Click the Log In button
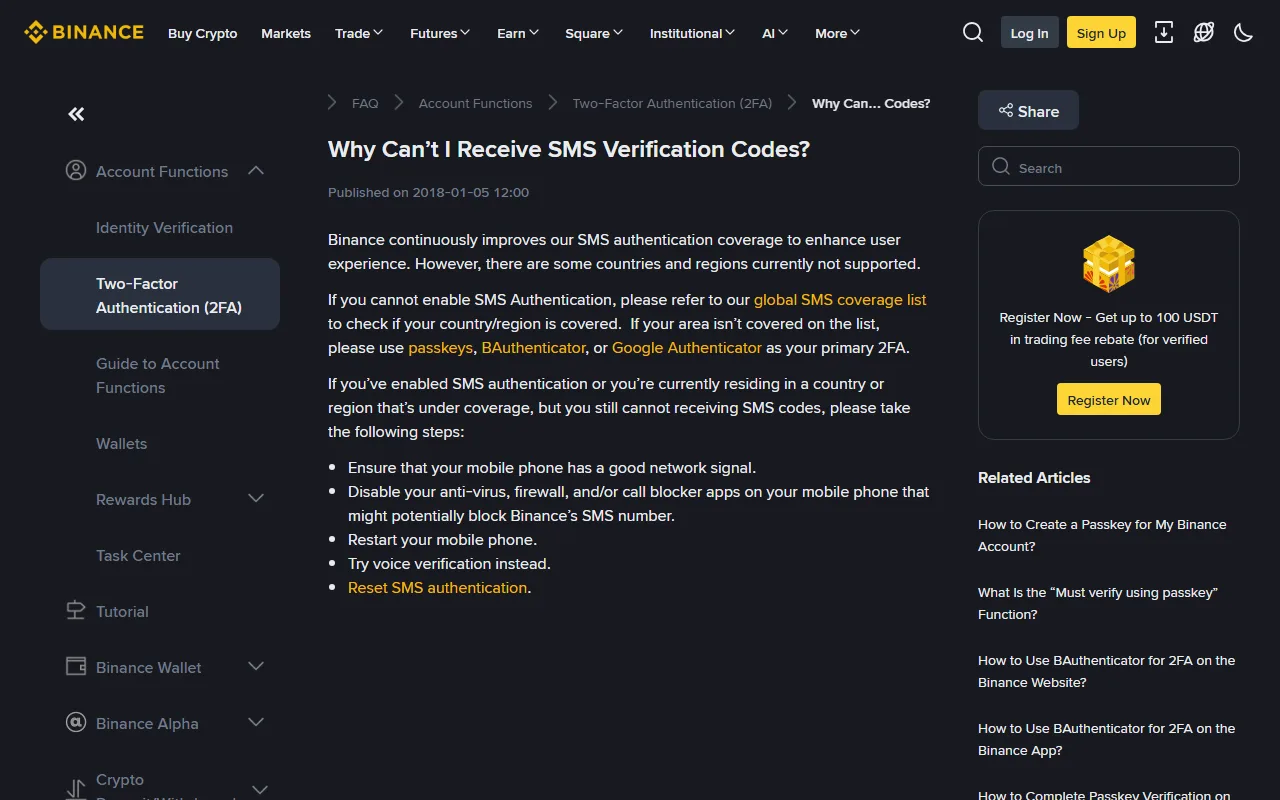This screenshot has width=1280, height=800. point(1030,33)
